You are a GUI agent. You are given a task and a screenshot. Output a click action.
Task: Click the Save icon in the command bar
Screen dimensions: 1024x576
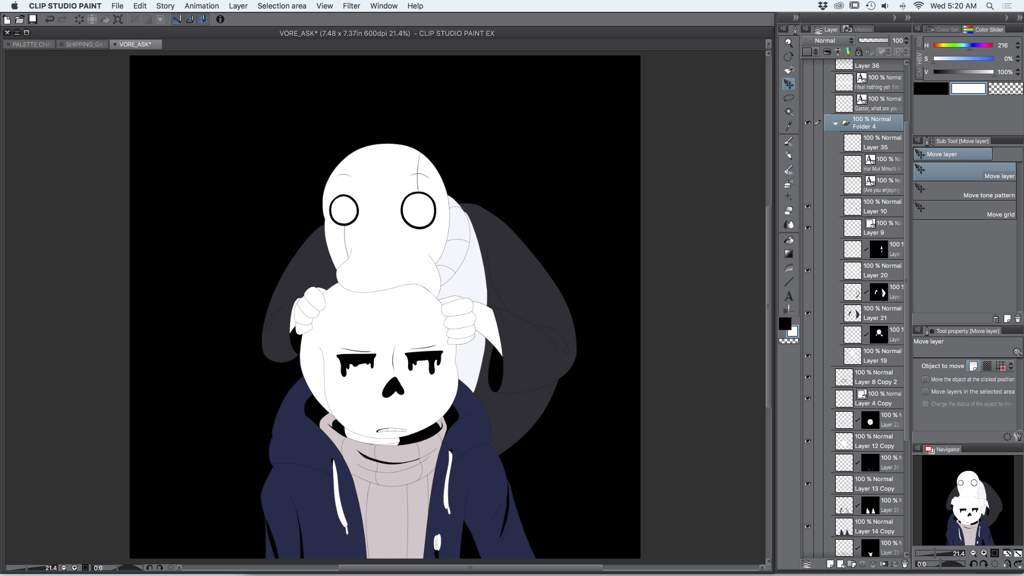tap(32, 20)
